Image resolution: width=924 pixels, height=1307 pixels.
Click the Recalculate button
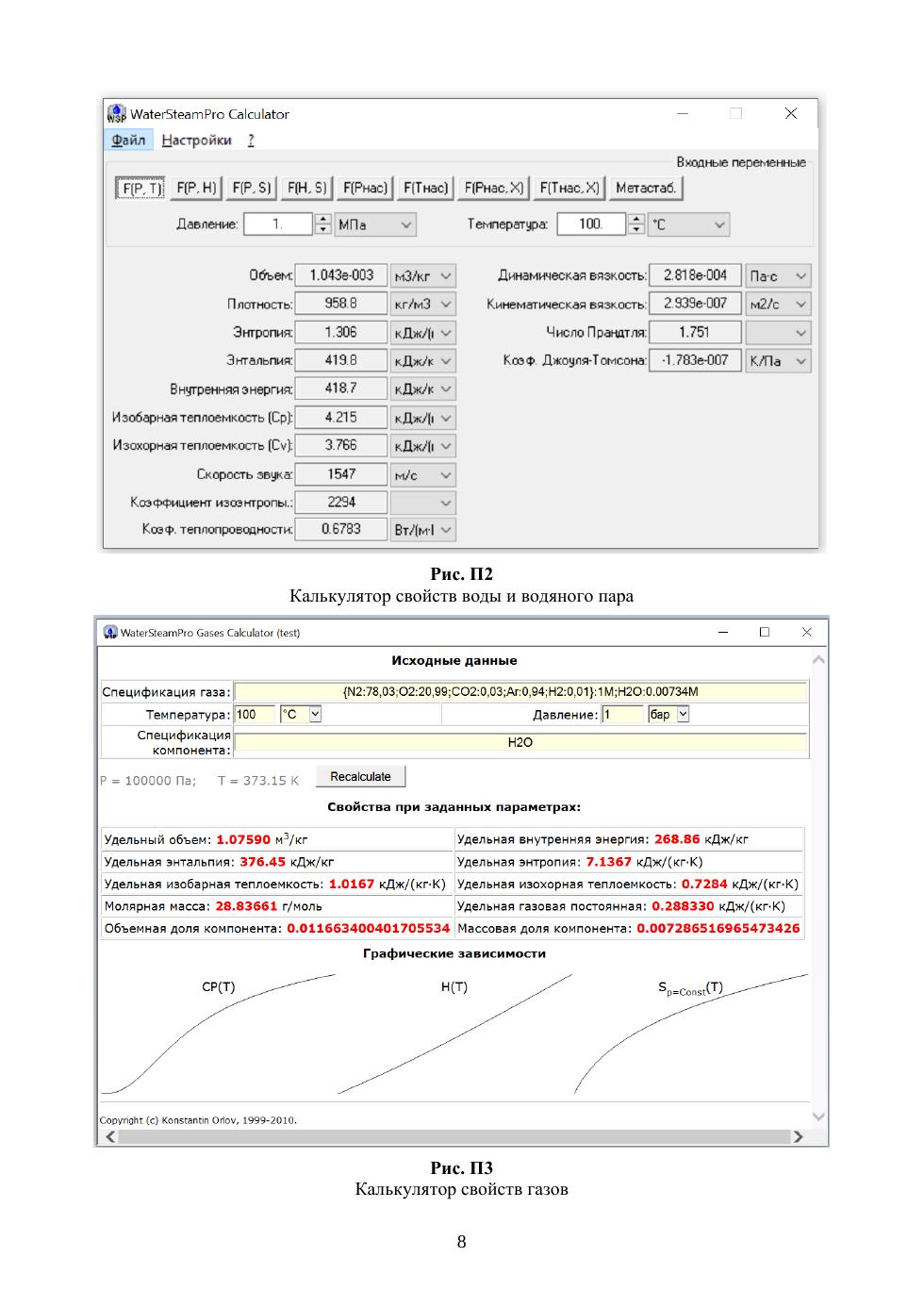[360, 777]
